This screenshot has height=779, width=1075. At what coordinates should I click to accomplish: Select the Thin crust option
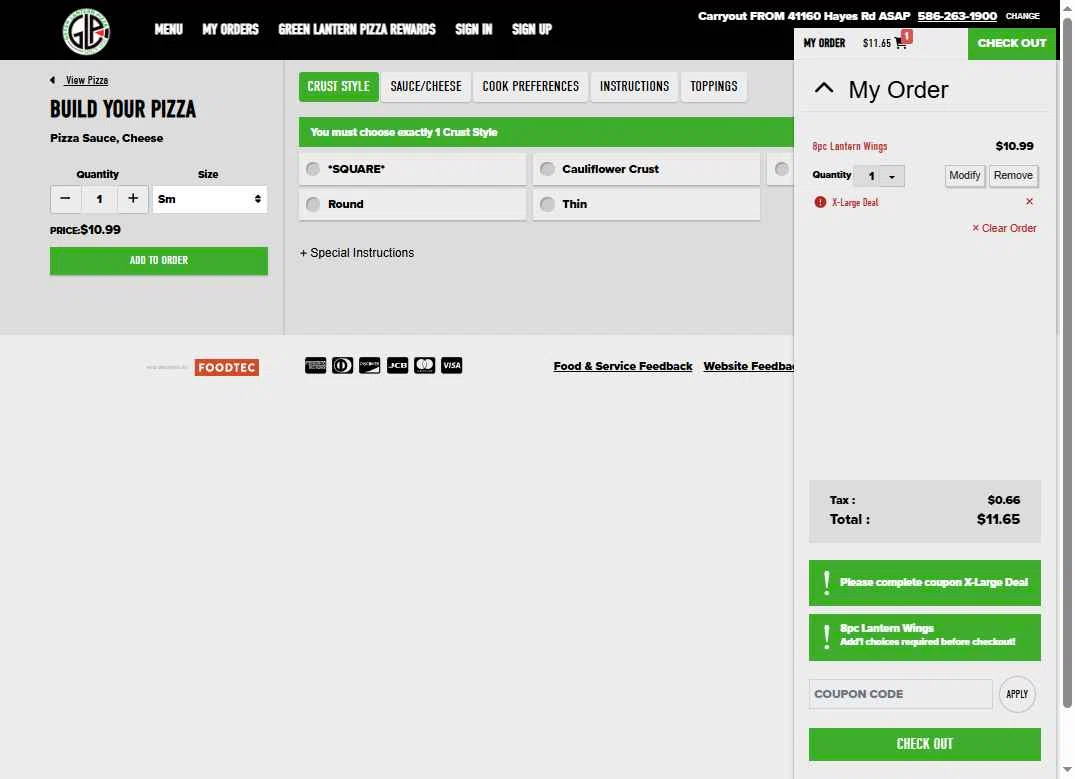(x=647, y=204)
